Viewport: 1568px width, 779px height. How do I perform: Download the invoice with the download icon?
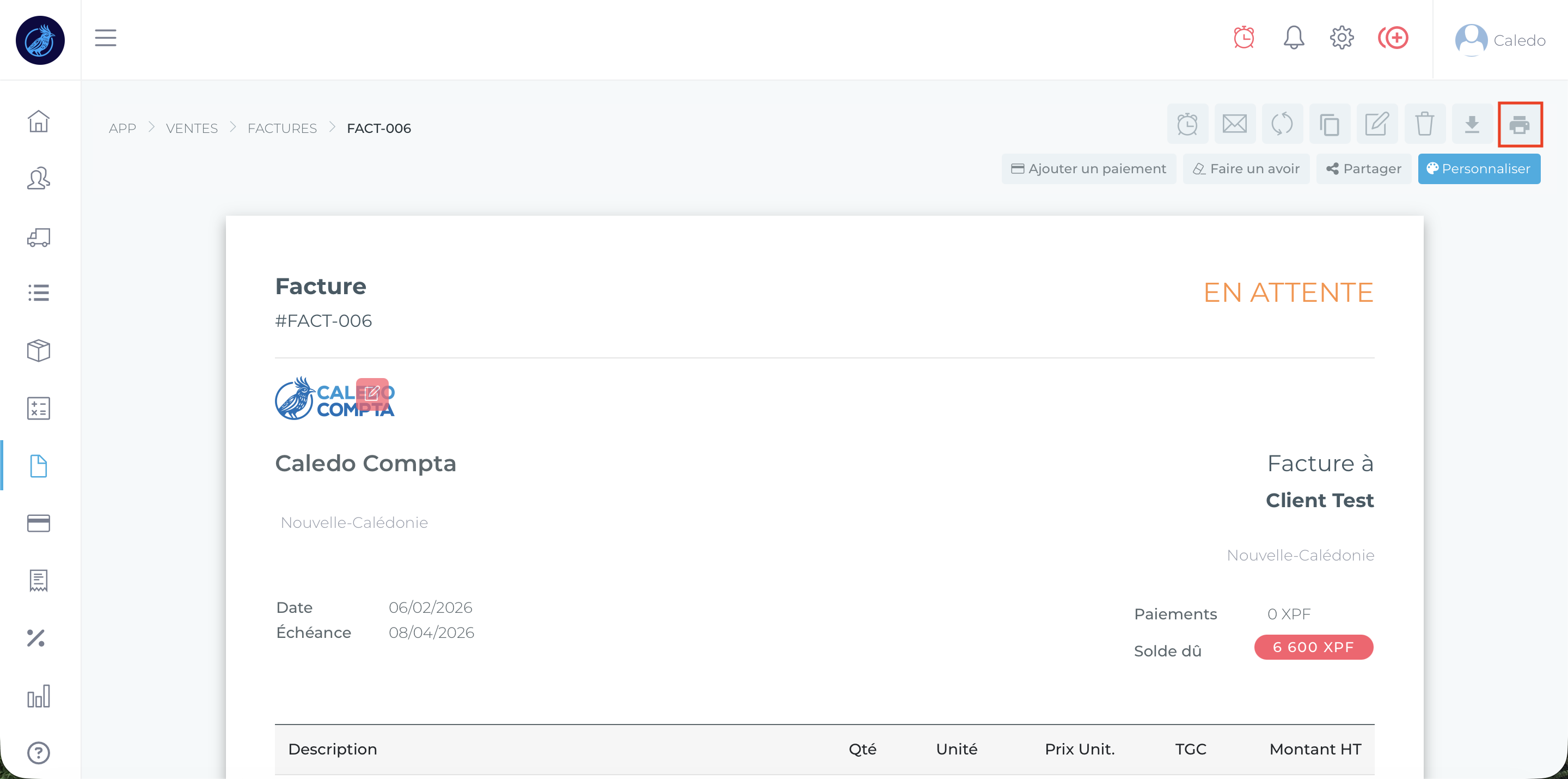pyautogui.click(x=1472, y=125)
